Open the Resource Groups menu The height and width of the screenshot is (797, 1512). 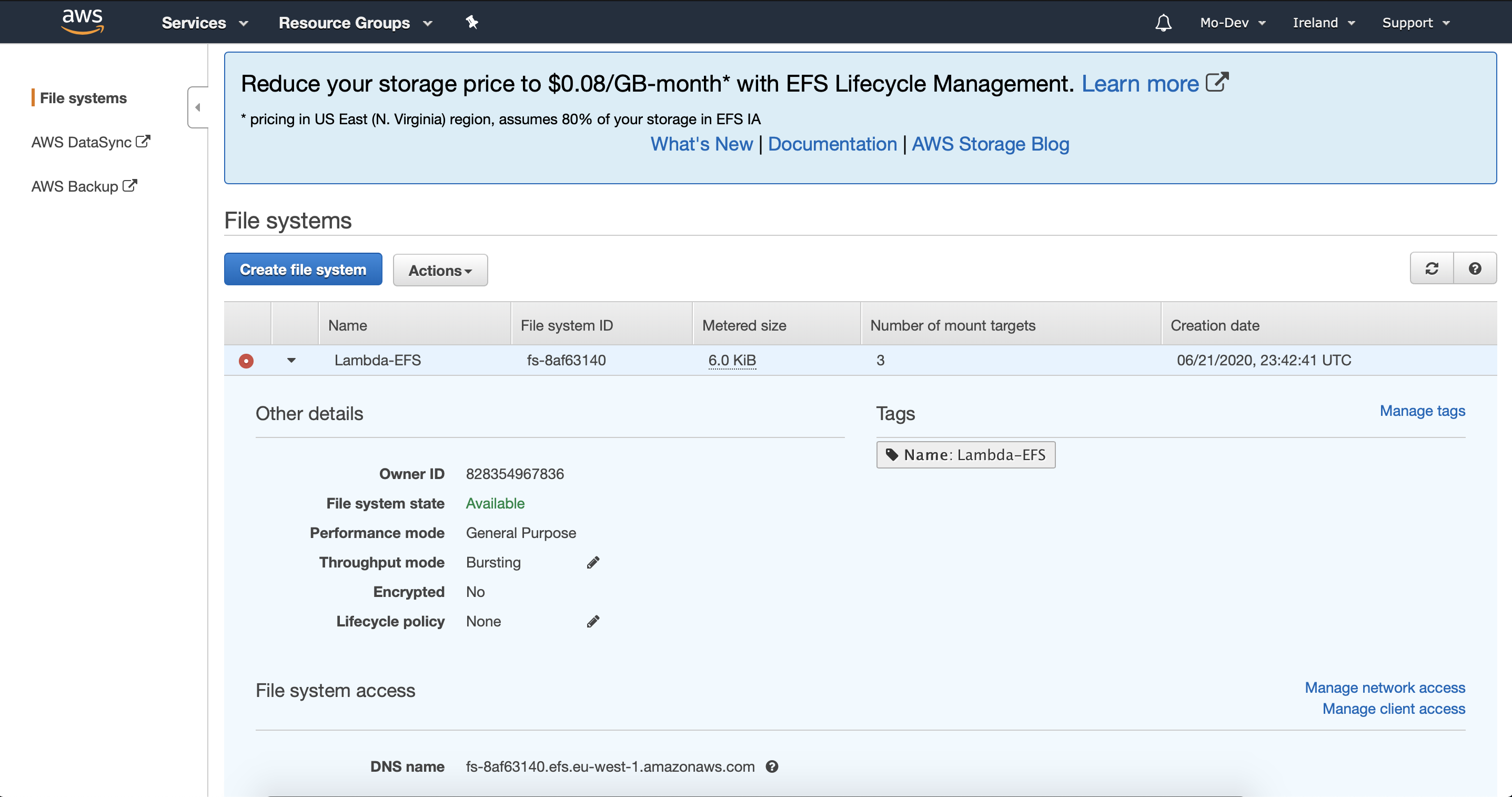[x=355, y=23]
